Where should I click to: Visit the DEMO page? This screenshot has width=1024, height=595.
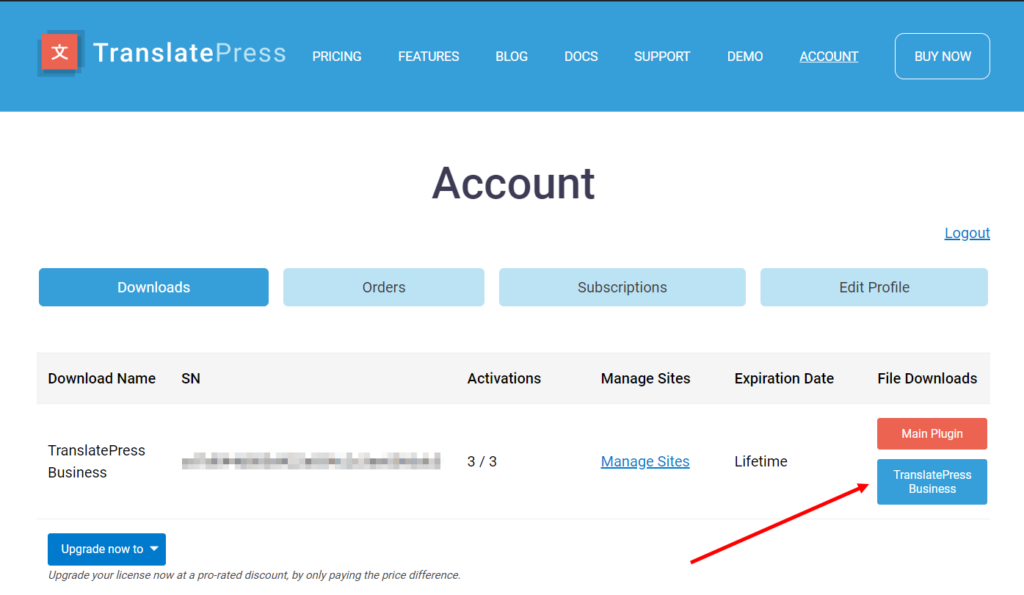pos(744,57)
